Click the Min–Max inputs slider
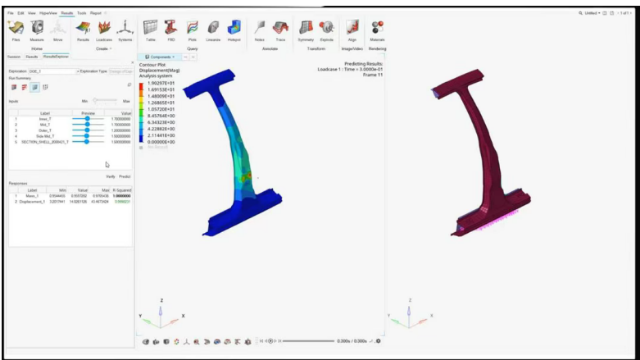Viewport: 640px width, 360px height. pyautogui.click(x=105, y=100)
